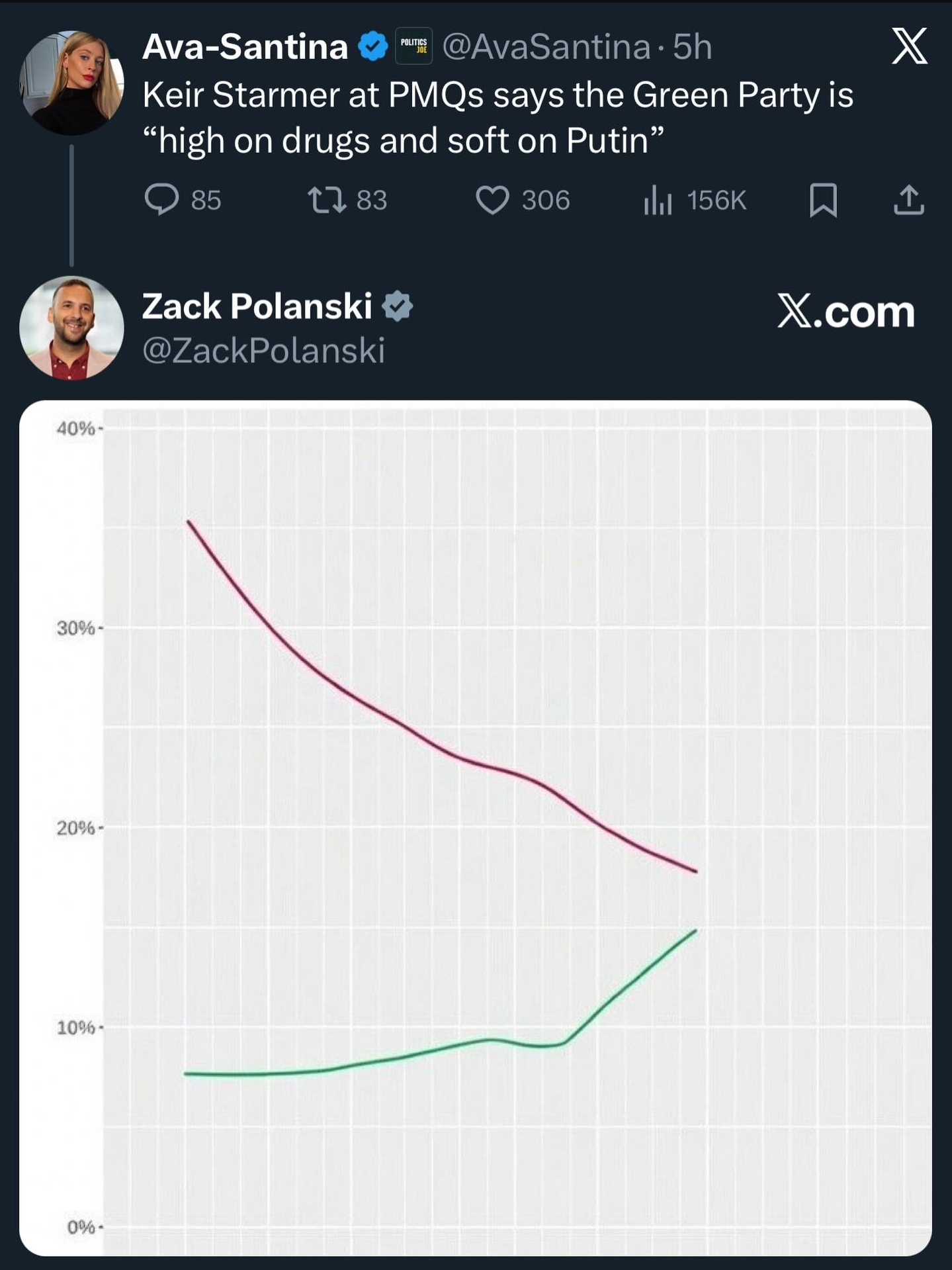Open the X.com watermark link
Image resolution: width=952 pixels, height=1270 pixels.
(845, 311)
